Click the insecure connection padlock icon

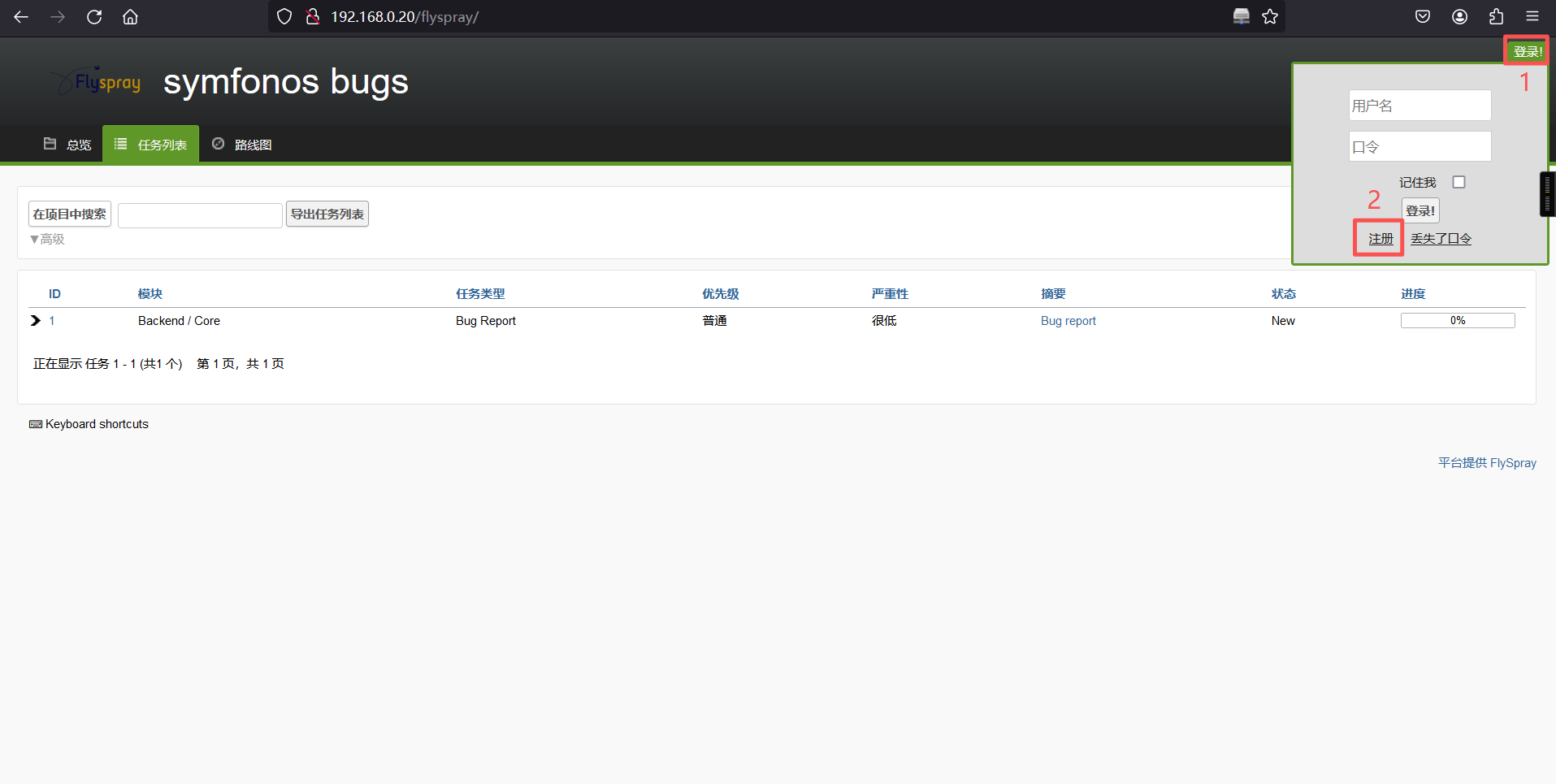tap(313, 16)
